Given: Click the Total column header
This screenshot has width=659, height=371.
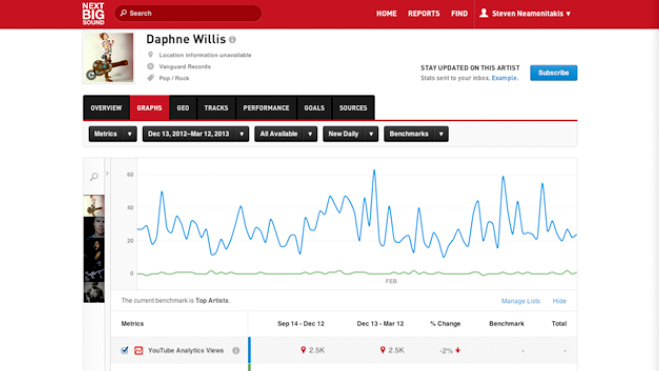Looking at the screenshot, I should tap(559, 324).
